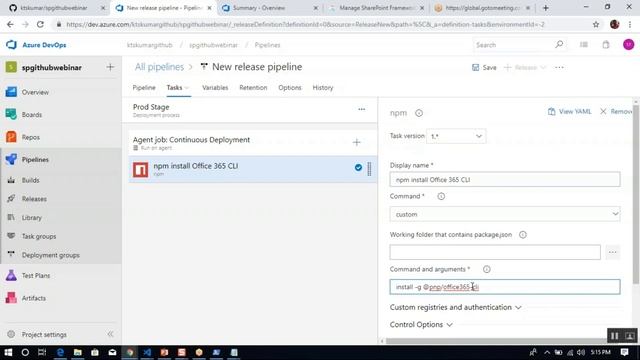This screenshot has width=640, height=360.
Task: Expand Control Options section
Action: (x=421, y=324)
